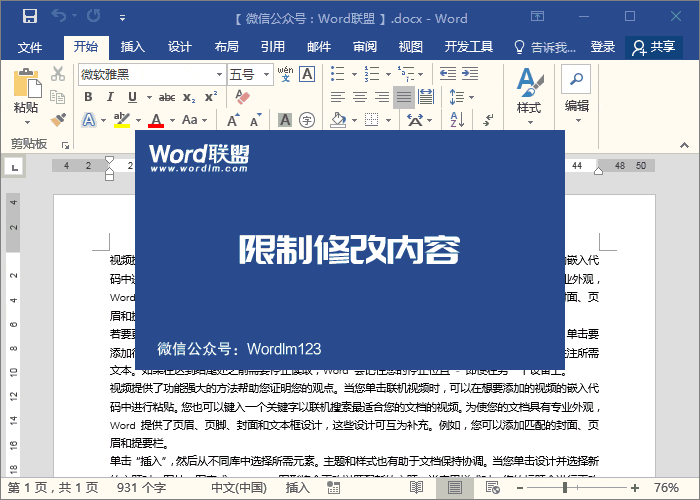Open the Customize Quick Access Toolbar dropdown
700x500 pixels.
[x=122, y=18]
